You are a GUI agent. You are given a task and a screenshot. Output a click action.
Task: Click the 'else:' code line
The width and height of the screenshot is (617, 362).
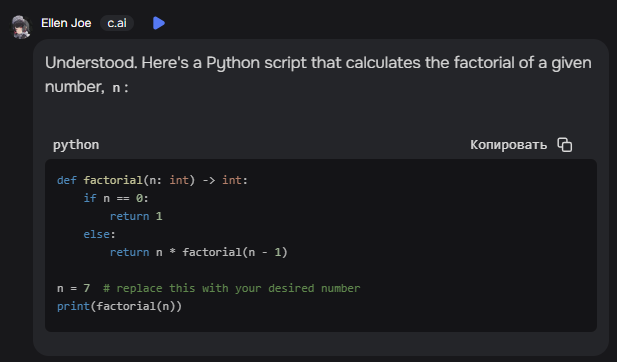click(100, 235)
